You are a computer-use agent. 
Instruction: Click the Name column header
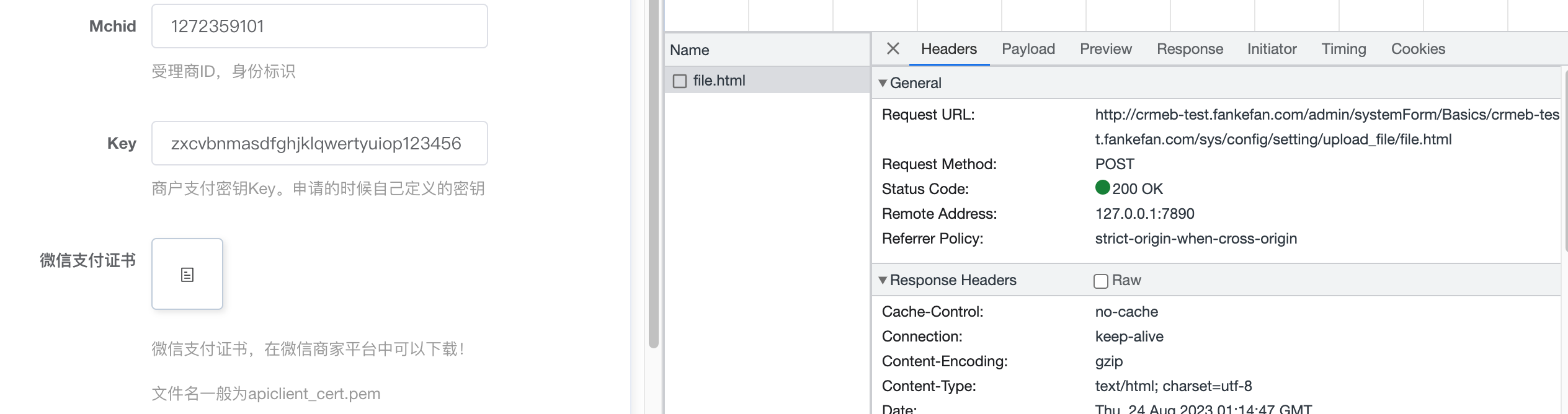pyautogui.click(x=767, y=50)
